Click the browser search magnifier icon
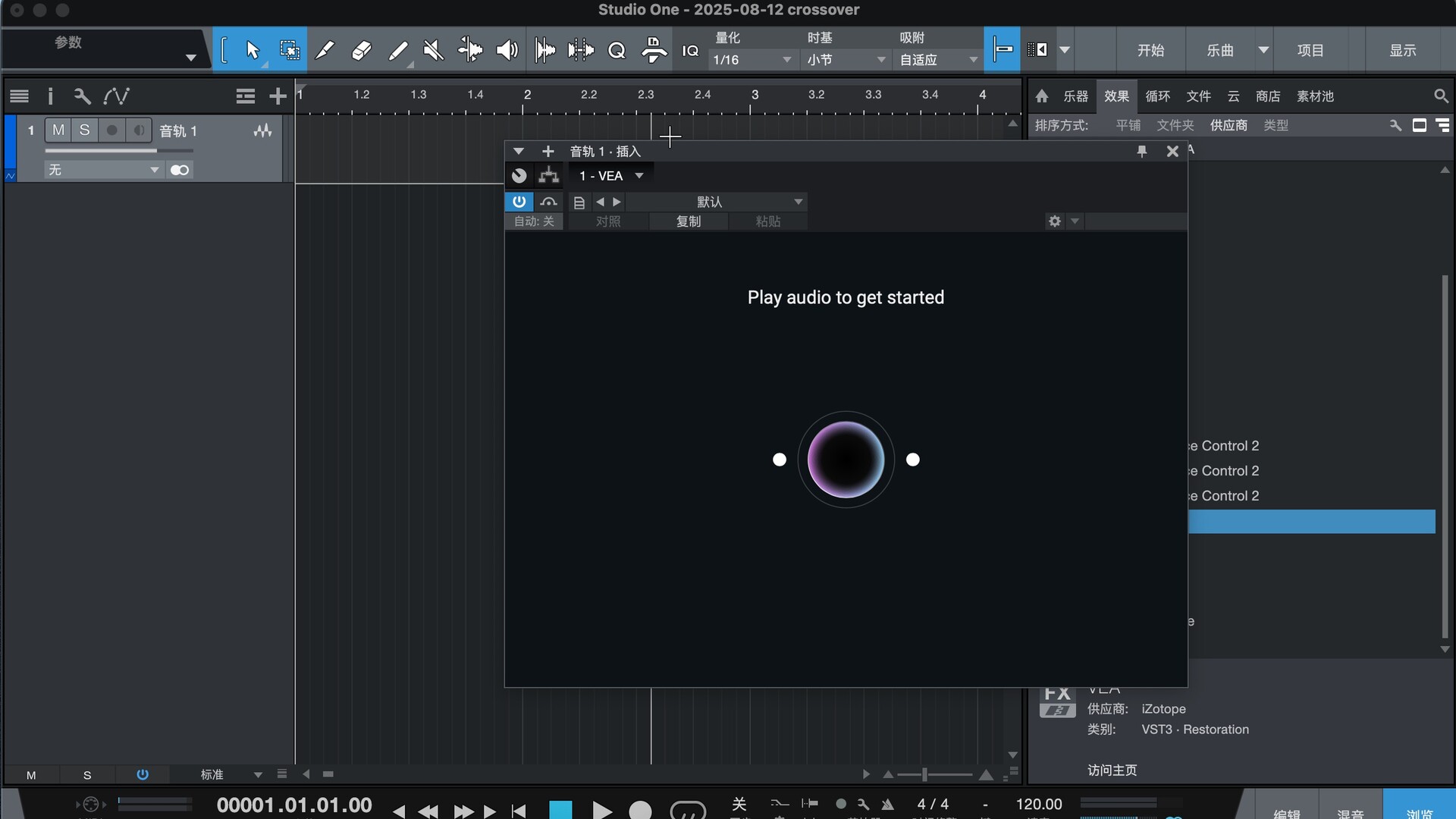This screenshot has height=819, width=1456. tap(1440, 96)
